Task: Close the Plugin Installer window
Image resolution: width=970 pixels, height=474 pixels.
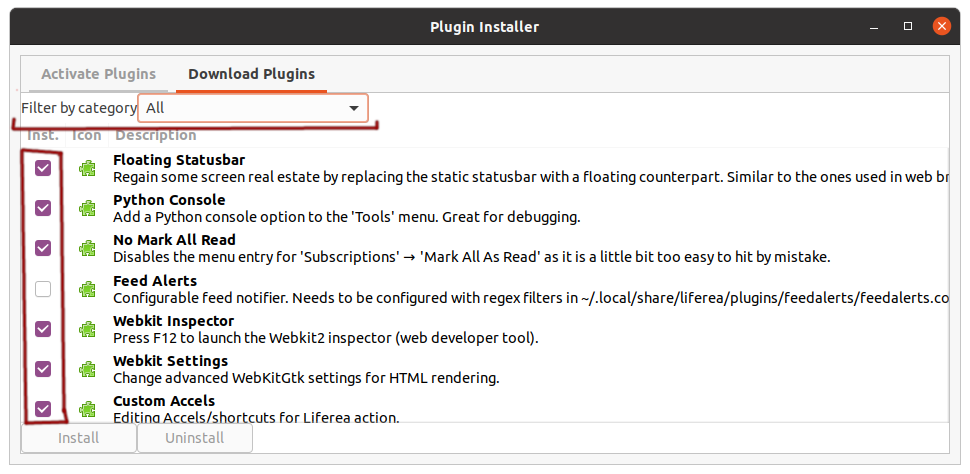Action: (x=942, y=27)
